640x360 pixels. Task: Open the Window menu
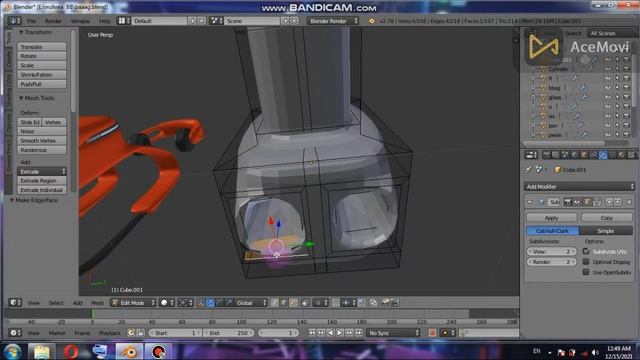[80, 21]
